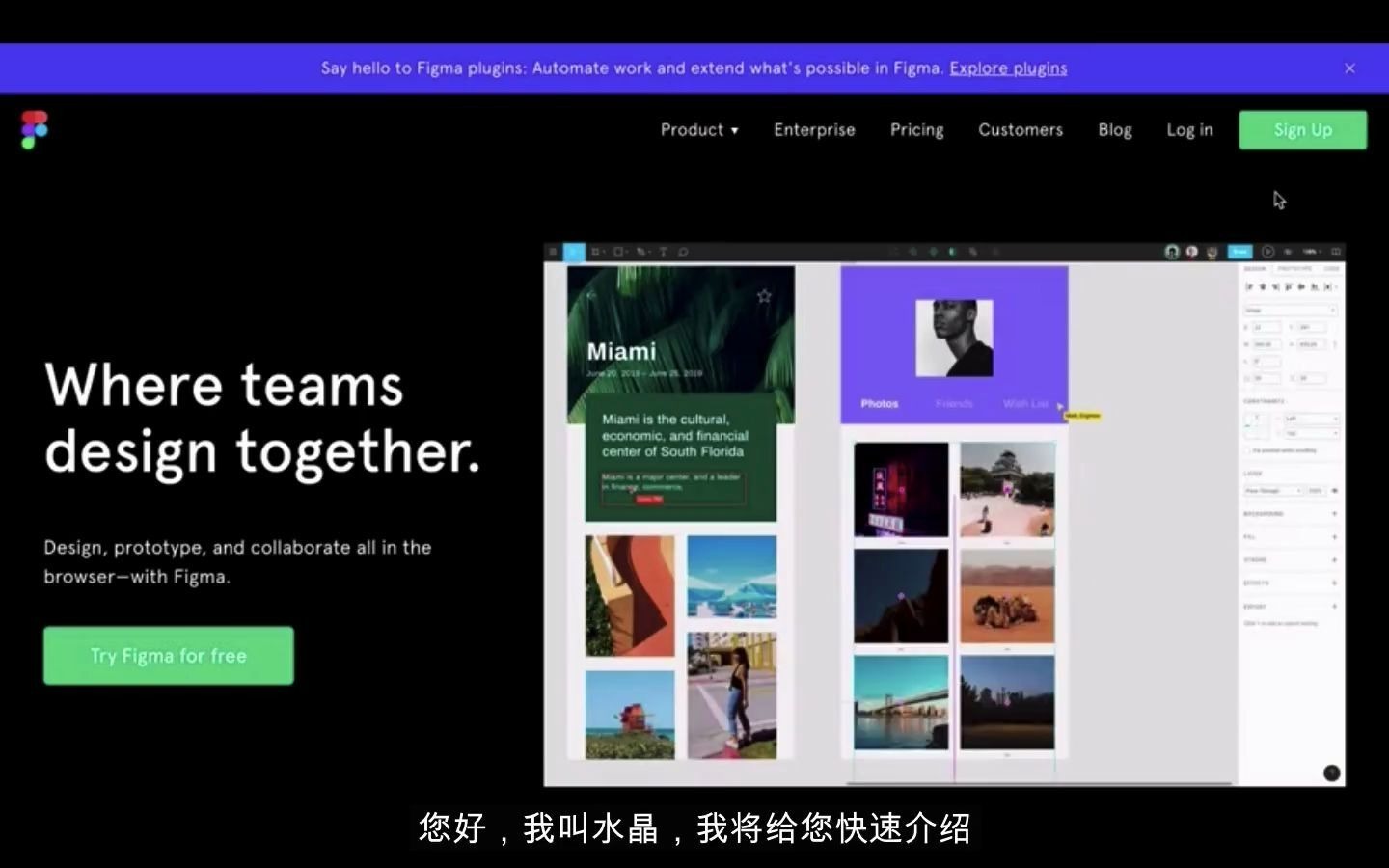Click the Miami title text on the card

click(x=621, y=352)
